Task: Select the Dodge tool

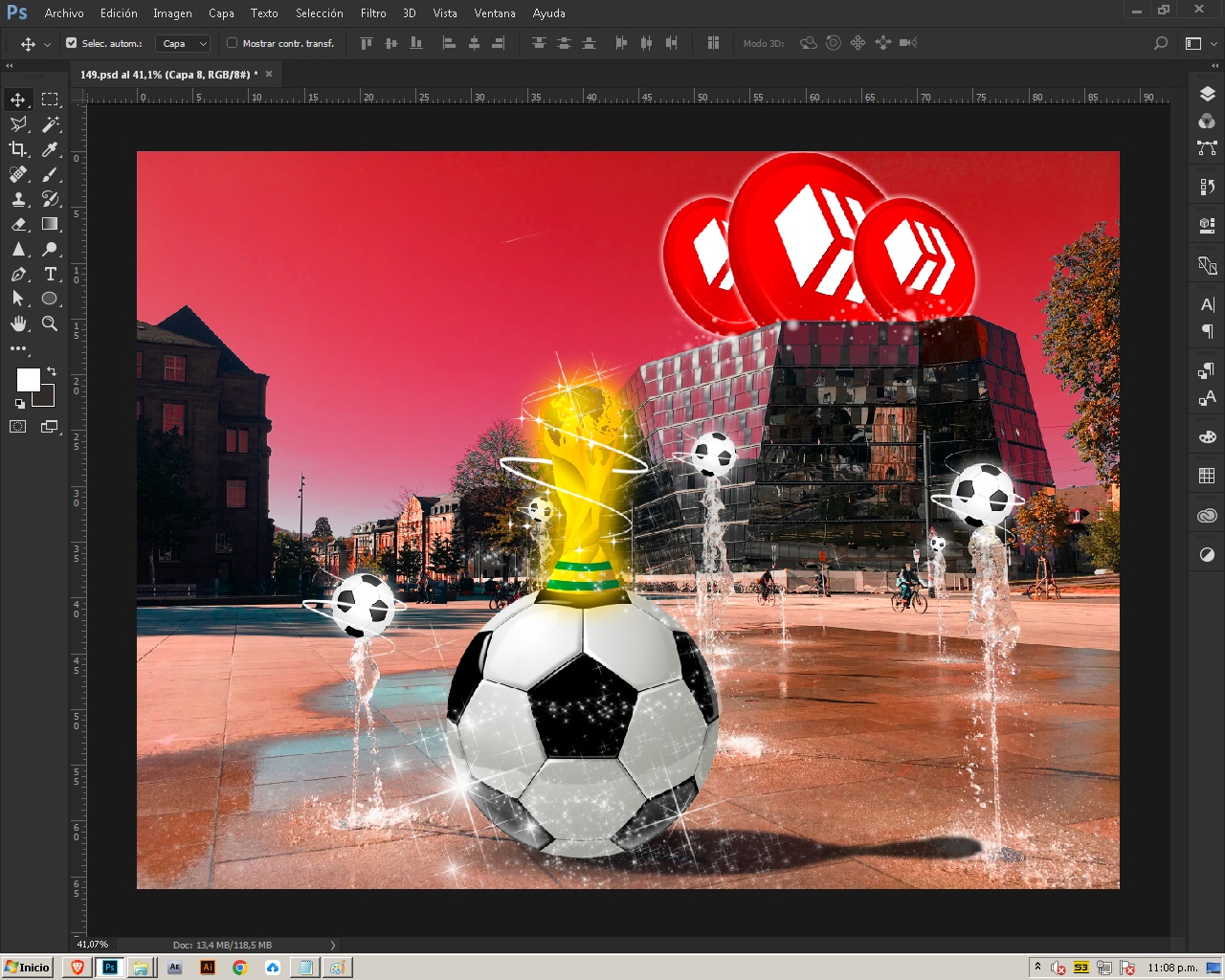Action: [x=50, y=249]
